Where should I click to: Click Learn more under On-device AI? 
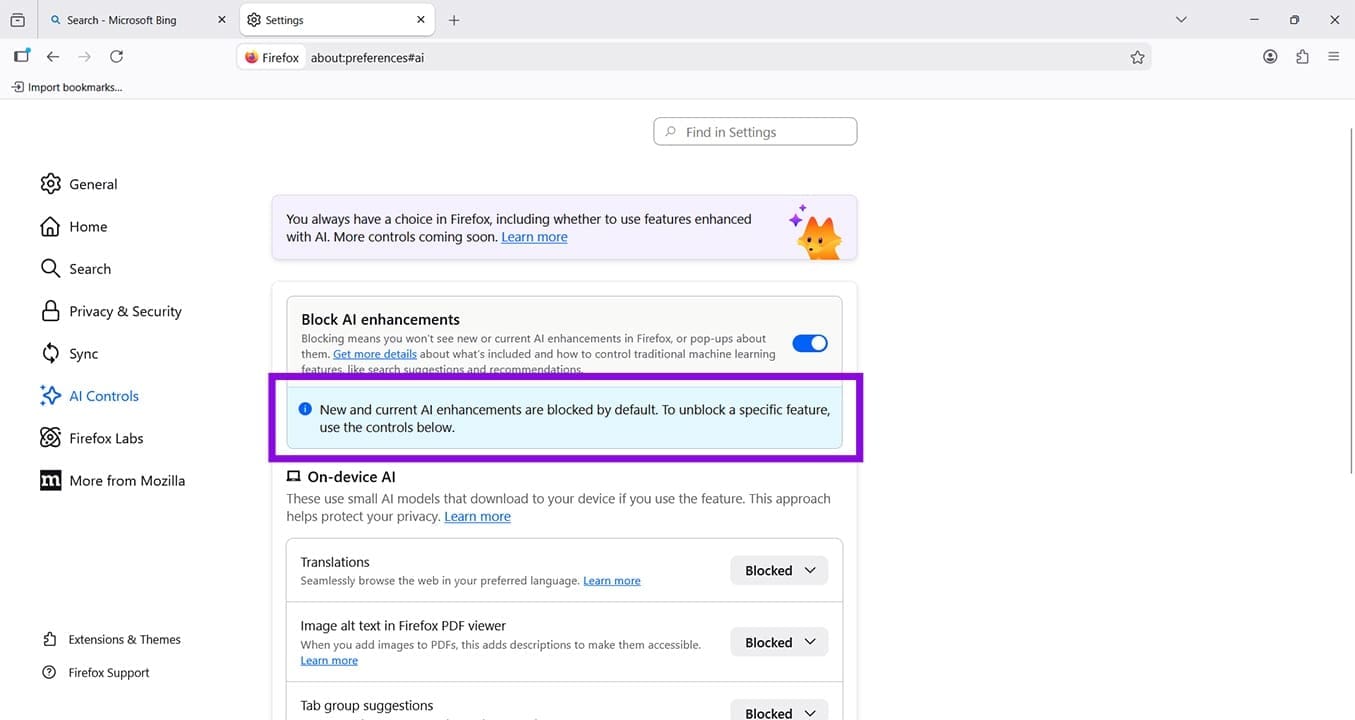(477, 517)
